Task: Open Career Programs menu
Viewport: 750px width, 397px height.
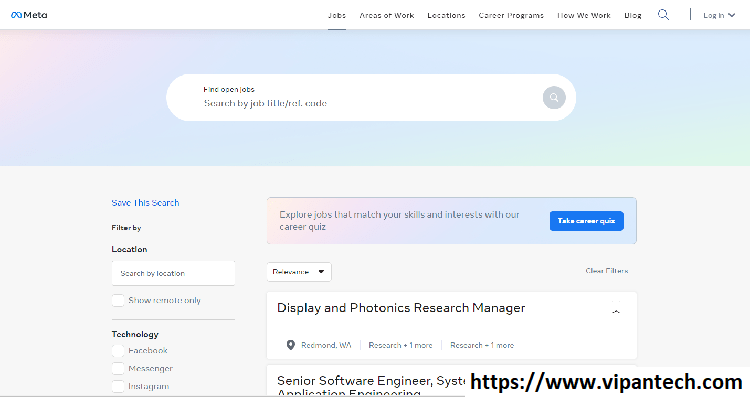Action: 511,15
